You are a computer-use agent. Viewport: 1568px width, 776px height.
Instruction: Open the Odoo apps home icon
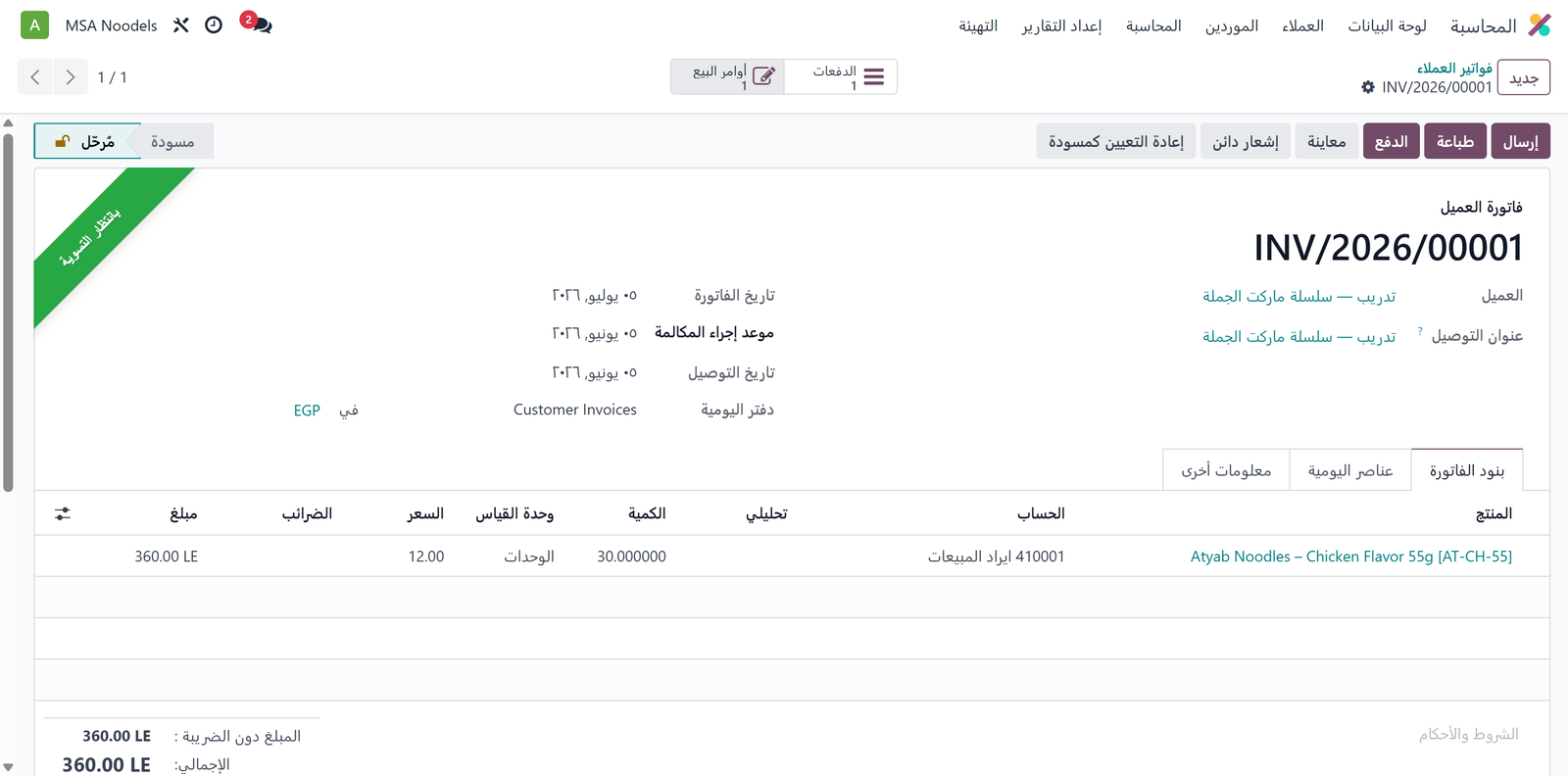pos(1540,25)
